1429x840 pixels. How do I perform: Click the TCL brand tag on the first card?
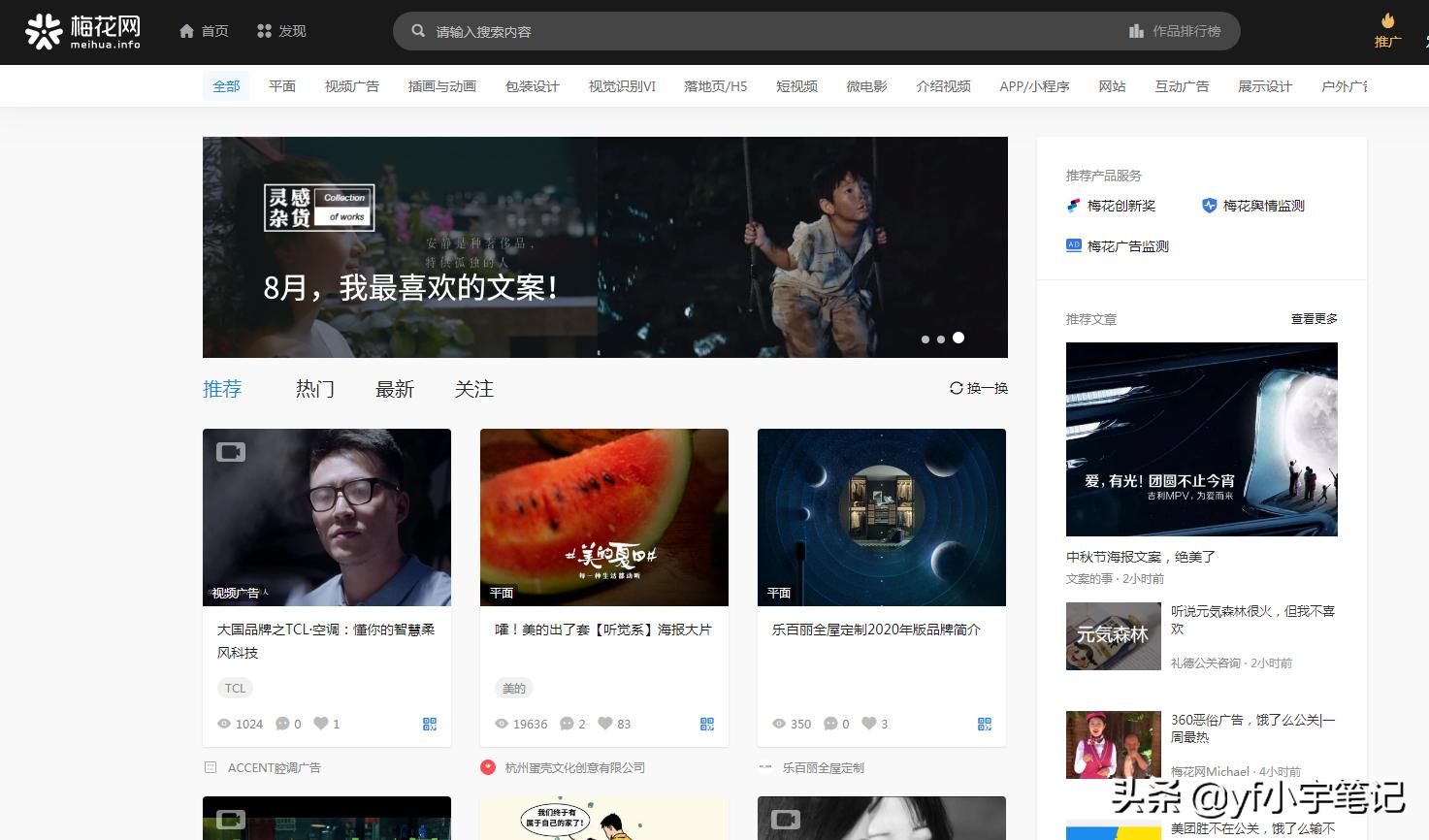(x=235, y=688)
